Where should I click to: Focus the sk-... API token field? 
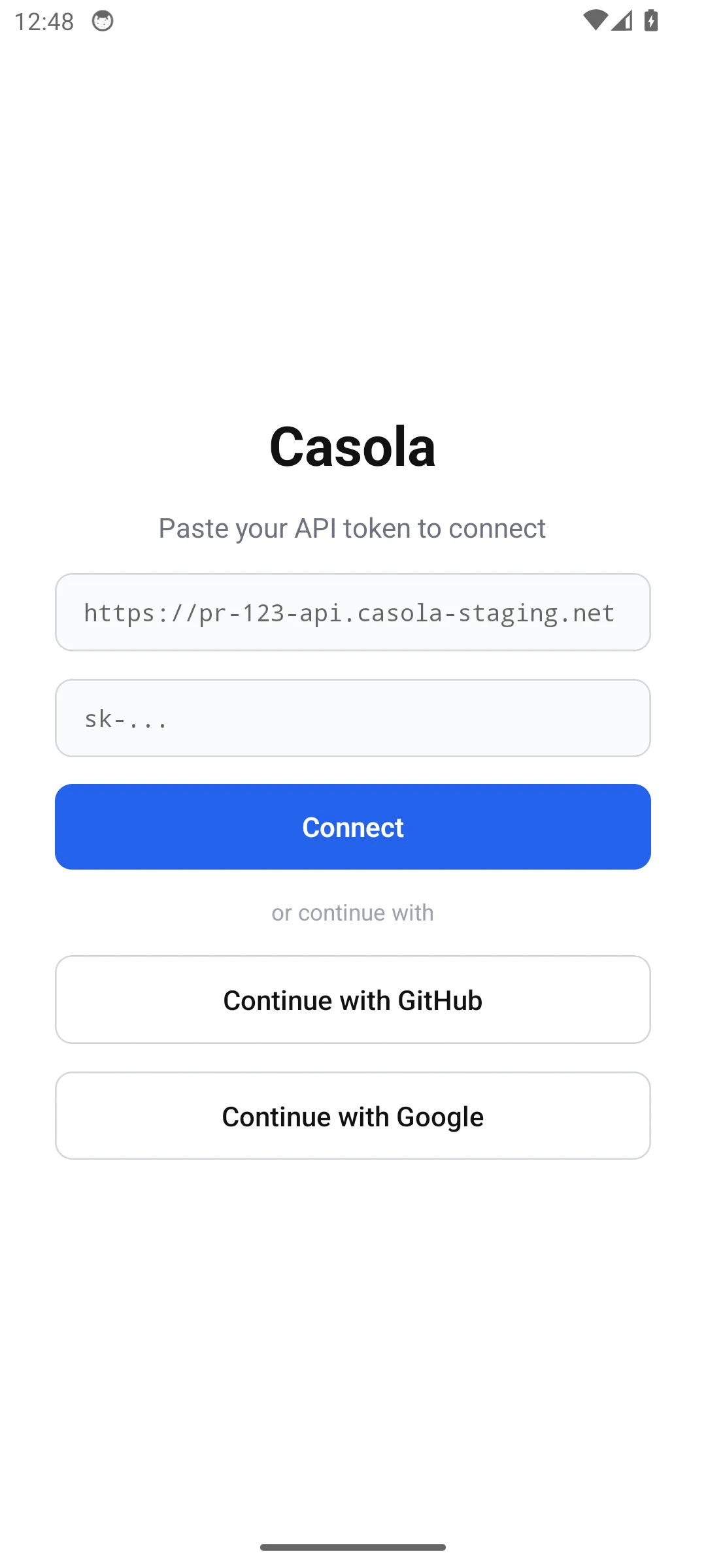(353, 718)
